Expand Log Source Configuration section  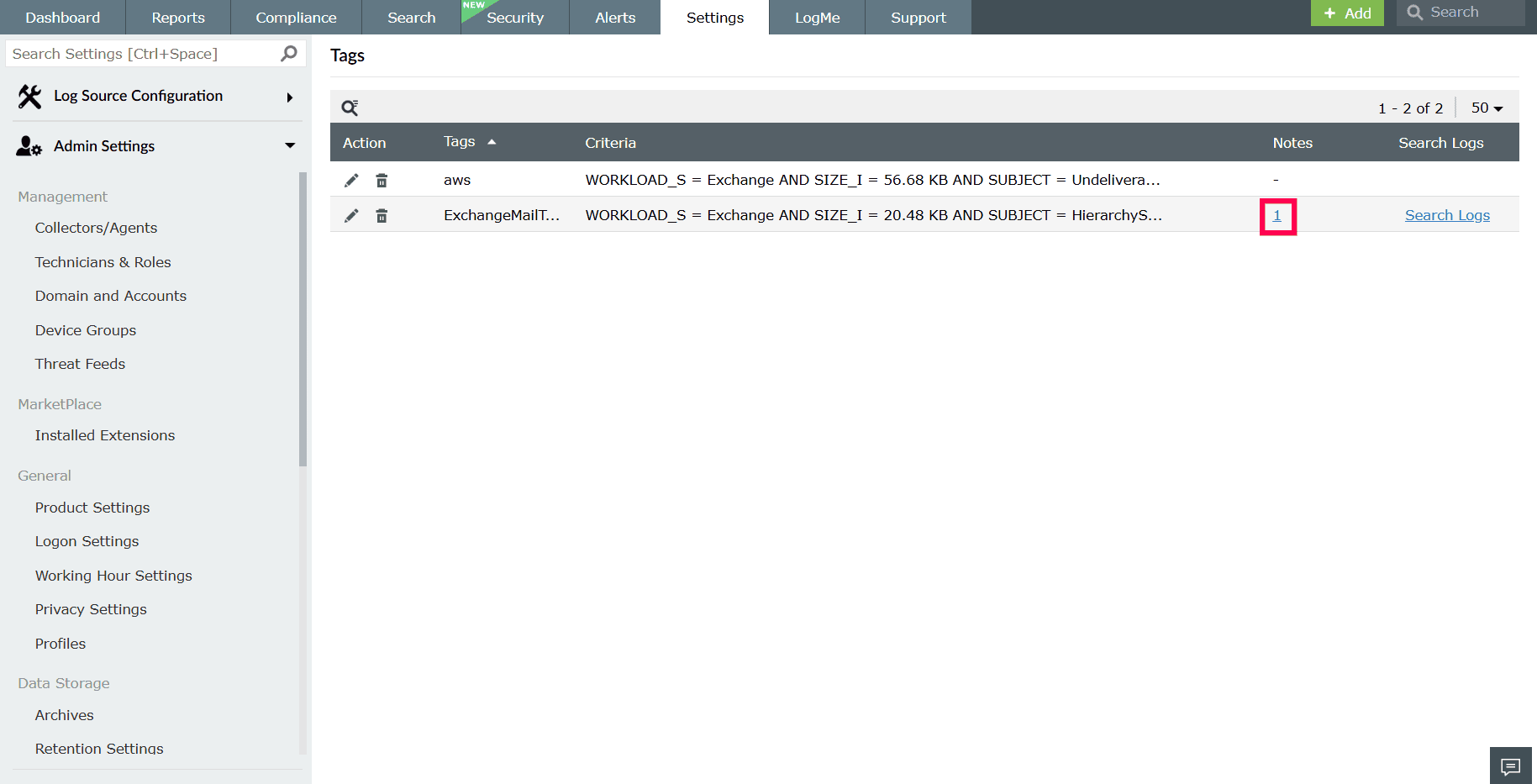[x=290, y=97]
